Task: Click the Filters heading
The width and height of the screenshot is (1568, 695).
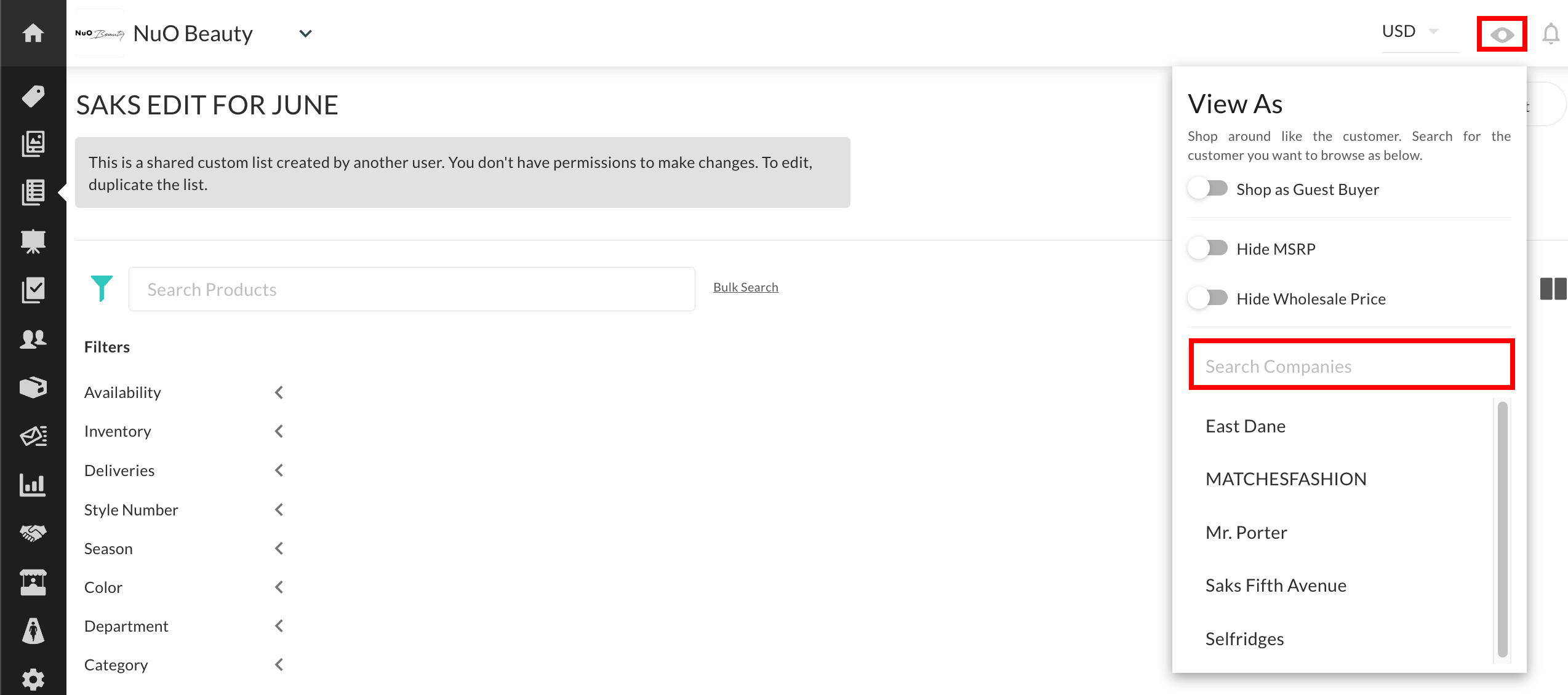Action: point(107,347)
